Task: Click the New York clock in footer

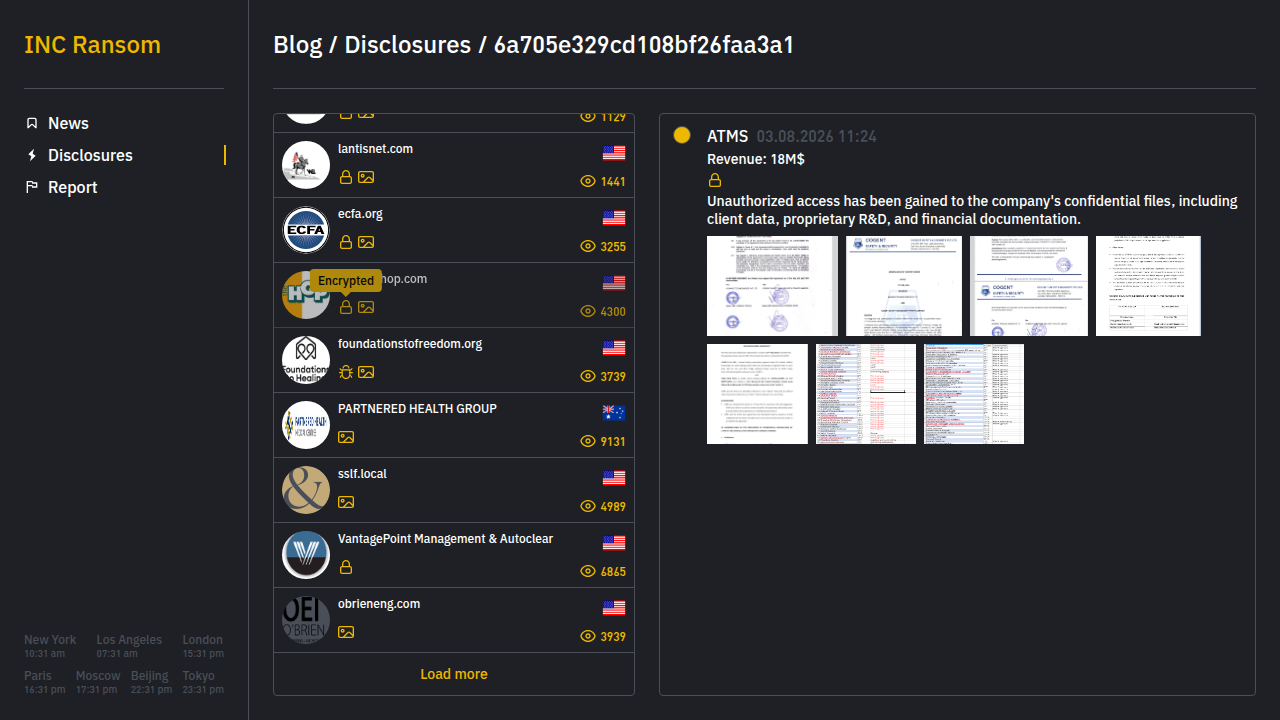Action: click(x=50, y=646)
